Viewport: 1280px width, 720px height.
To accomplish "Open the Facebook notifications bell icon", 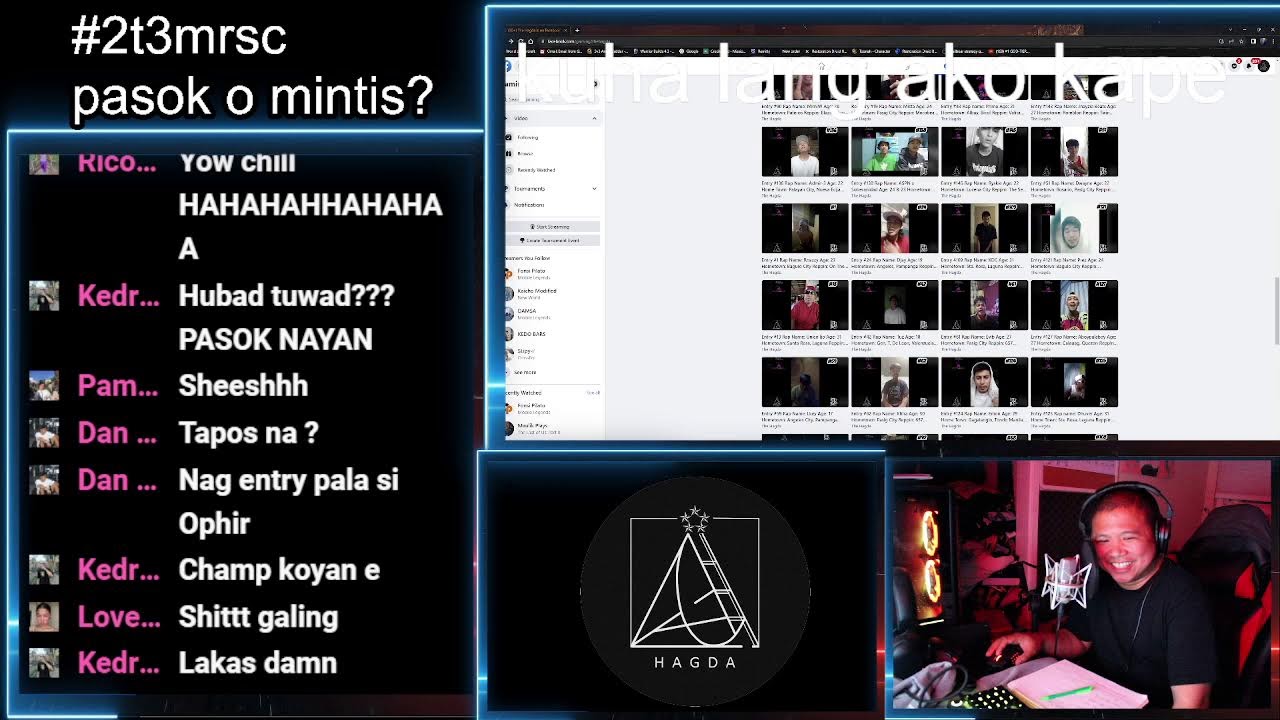I will 1251,65.
